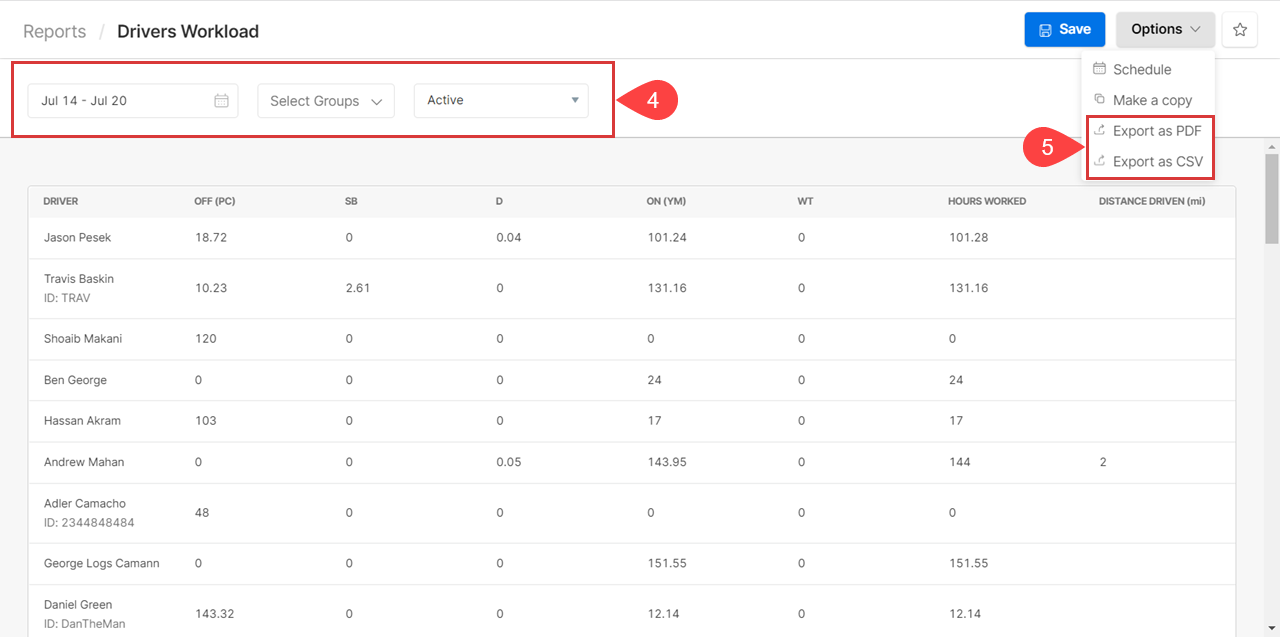Click the floppy disk icon on Save

point(1045,30)
